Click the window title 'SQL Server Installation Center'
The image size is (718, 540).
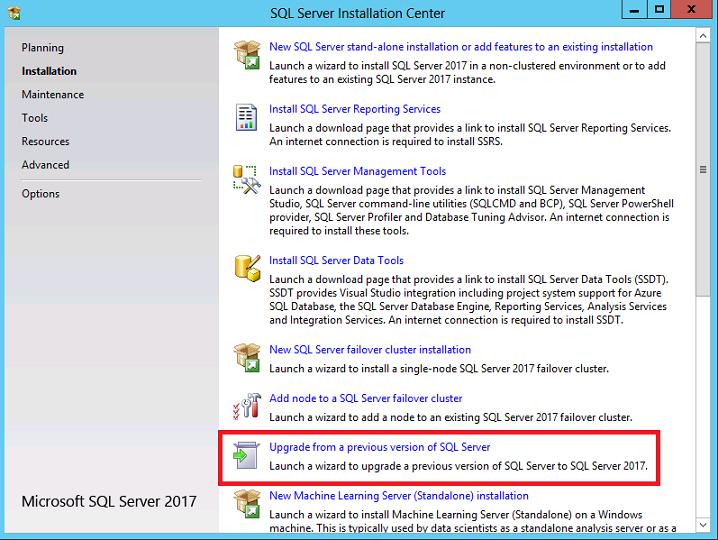pyautogui.click(x=357, y=13)
